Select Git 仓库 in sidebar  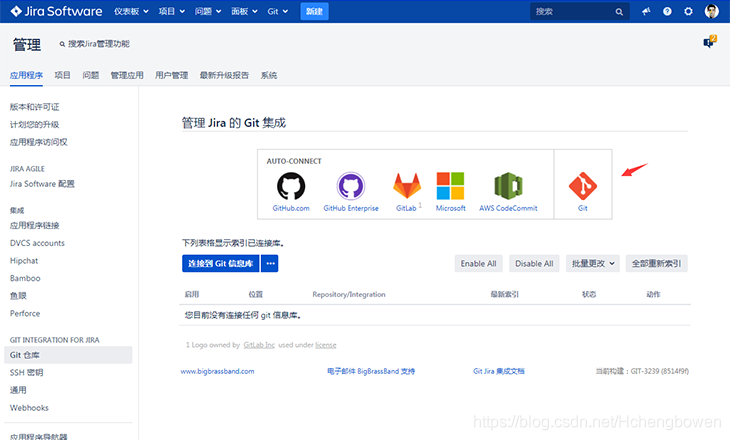[68, 355]
